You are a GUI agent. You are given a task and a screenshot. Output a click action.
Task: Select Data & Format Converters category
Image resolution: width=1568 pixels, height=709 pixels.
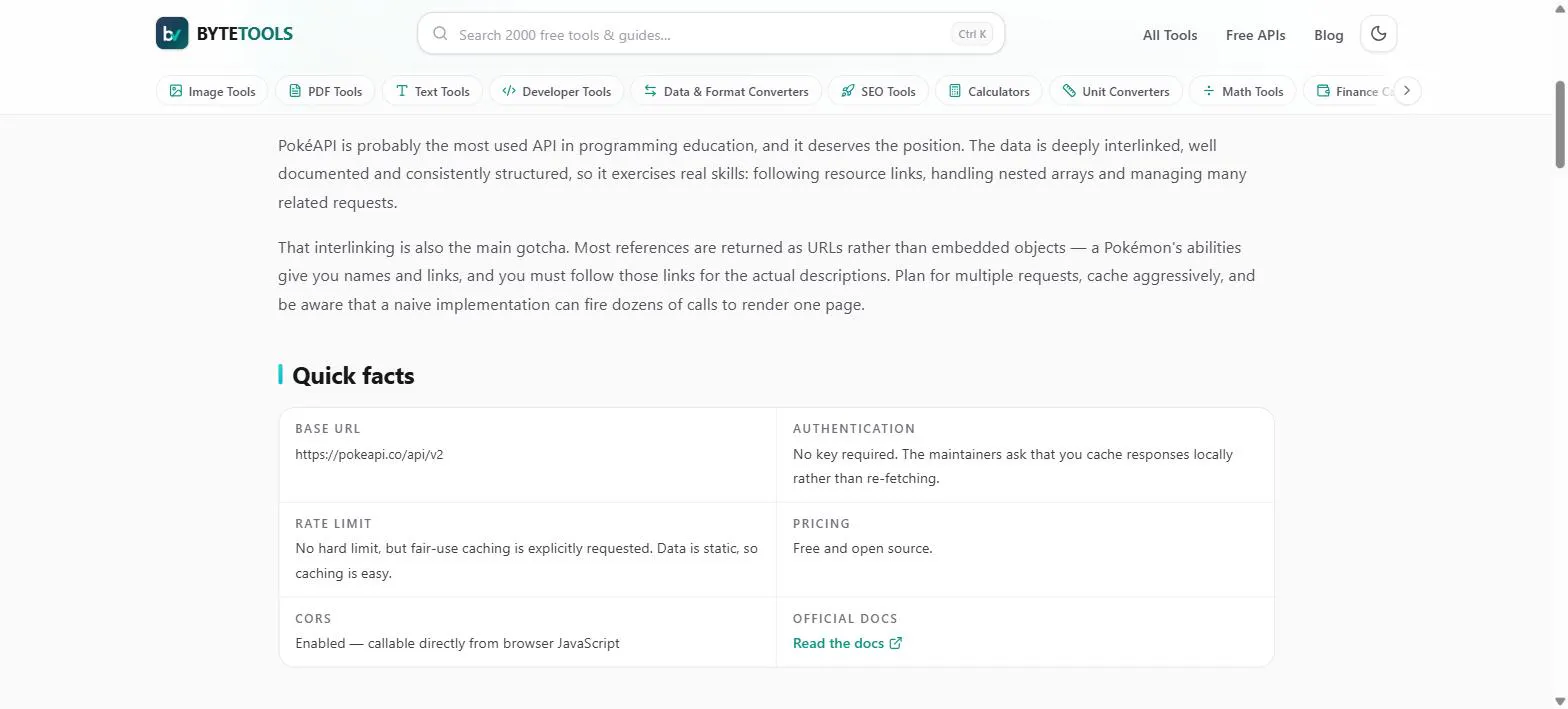click(726, 91)
